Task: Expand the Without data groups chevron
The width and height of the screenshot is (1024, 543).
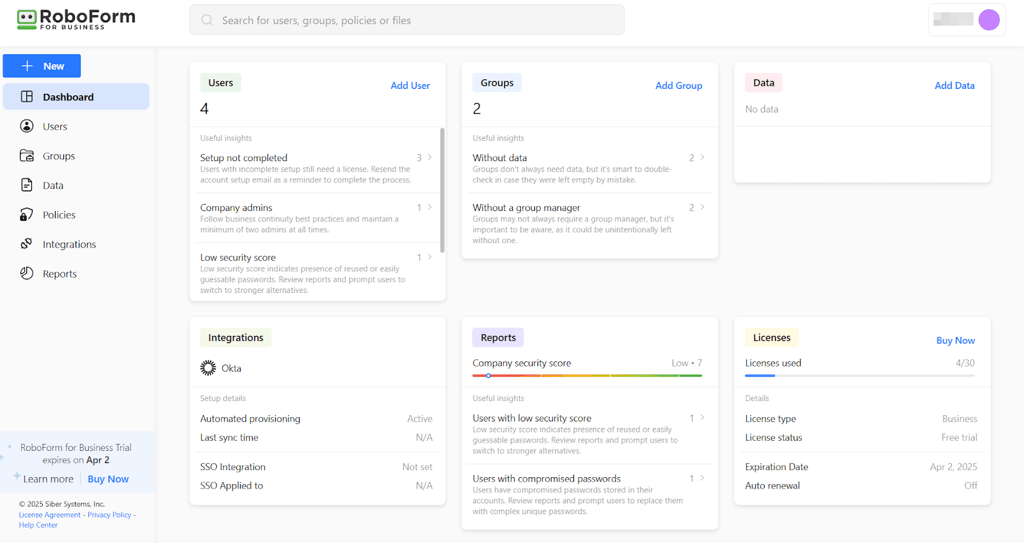Action: coord(702,157)
